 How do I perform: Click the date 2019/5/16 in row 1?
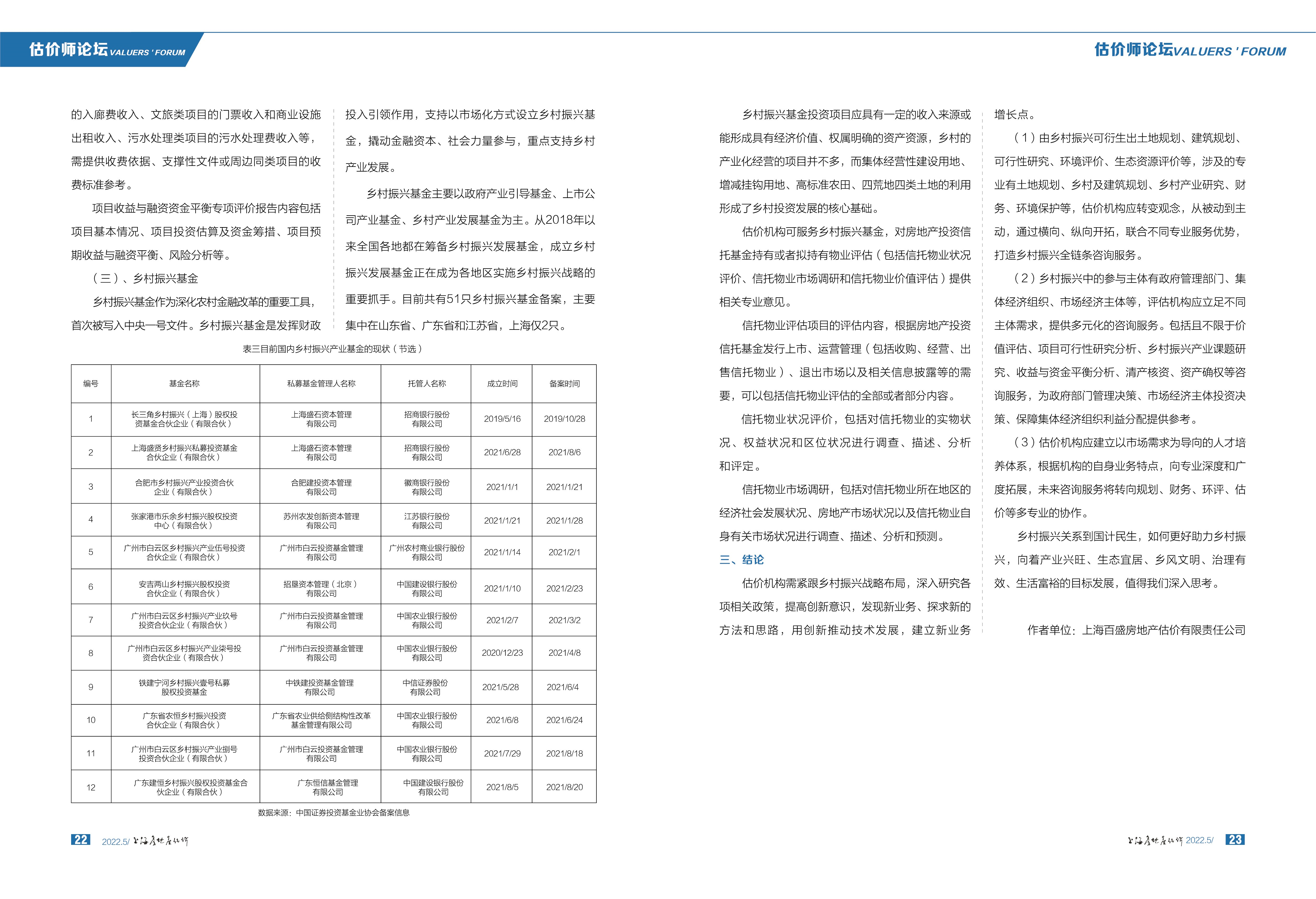pos(502,419)
